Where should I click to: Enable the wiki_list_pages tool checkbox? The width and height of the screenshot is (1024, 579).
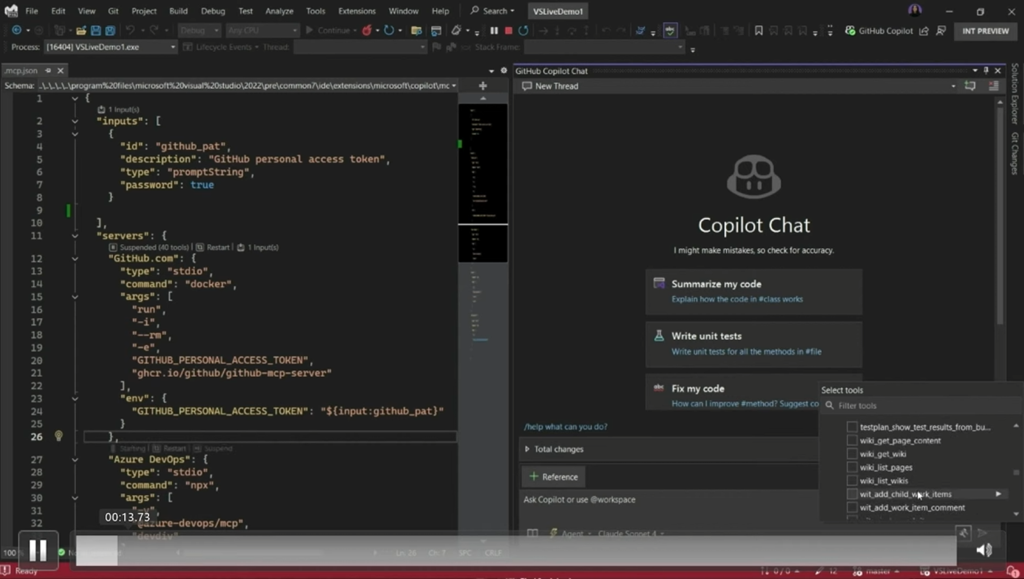pyautogui.click(x=852, y=467)
